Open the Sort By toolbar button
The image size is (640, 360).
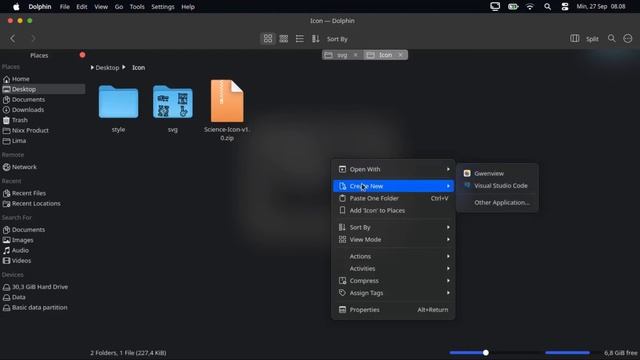(x=330, y=39)
